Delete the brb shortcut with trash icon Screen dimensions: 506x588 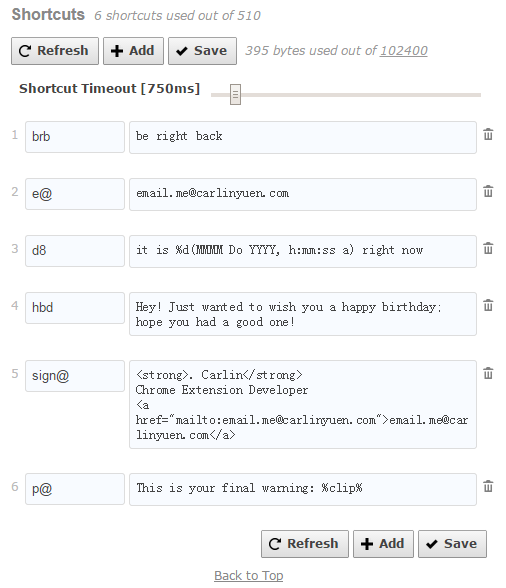(x=488, y=134)
